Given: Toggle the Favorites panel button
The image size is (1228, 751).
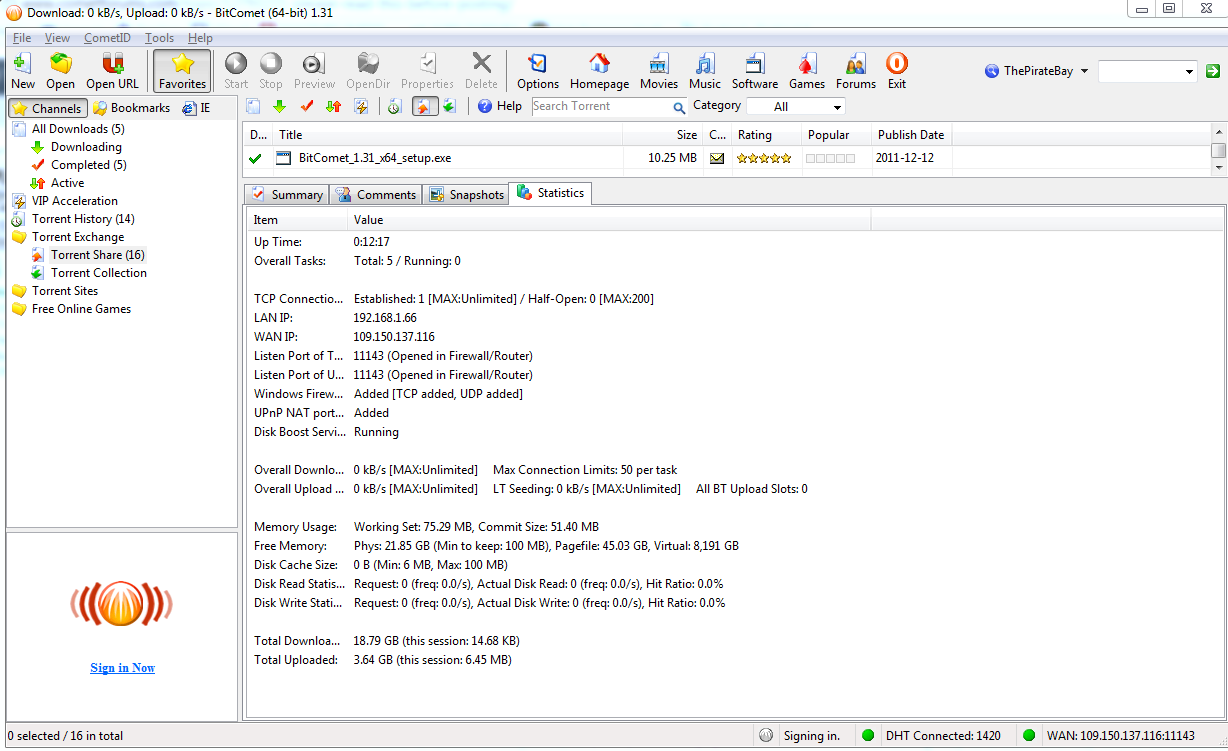Looking at the screenshot, I should (182, 71).
